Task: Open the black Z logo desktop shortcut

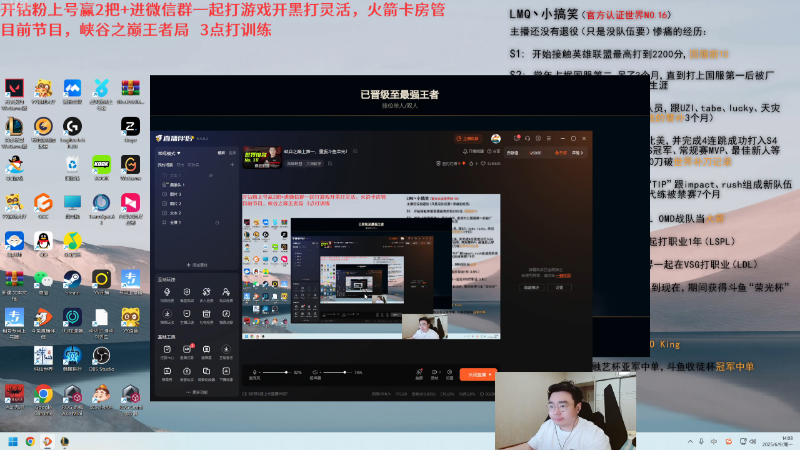Action: pyautogui.click(x=131, y=127)
